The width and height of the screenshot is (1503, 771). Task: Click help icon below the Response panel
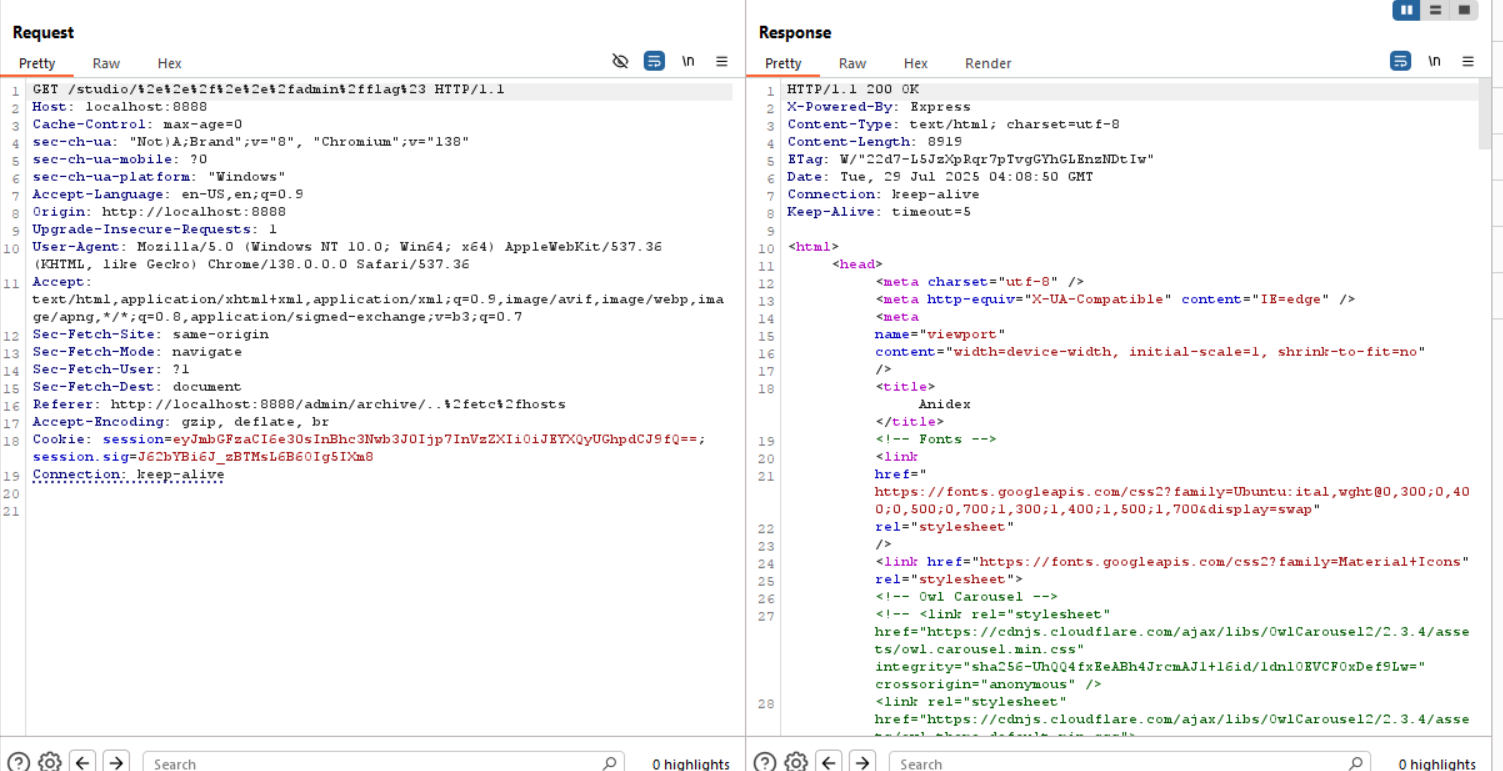765,763
